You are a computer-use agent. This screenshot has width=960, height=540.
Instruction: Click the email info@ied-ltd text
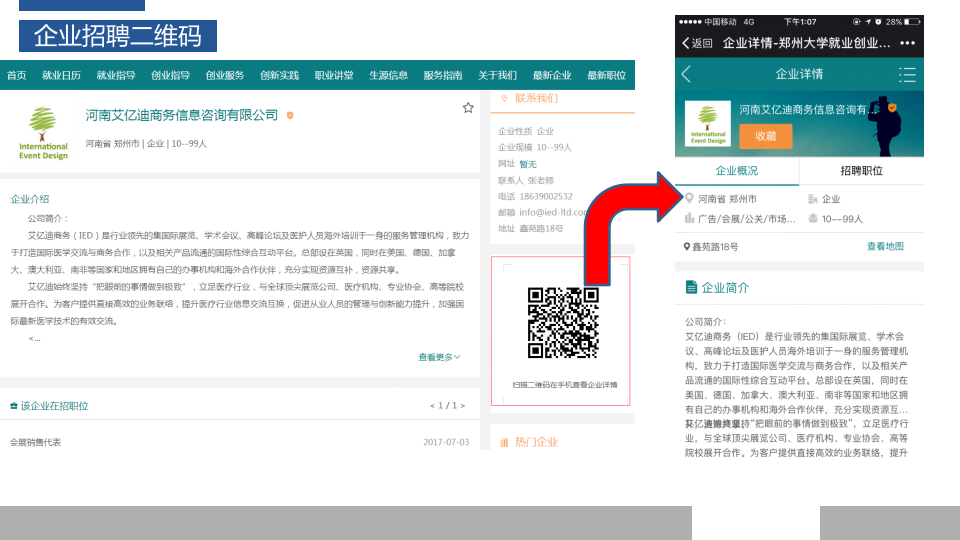[x=552, y=212]
